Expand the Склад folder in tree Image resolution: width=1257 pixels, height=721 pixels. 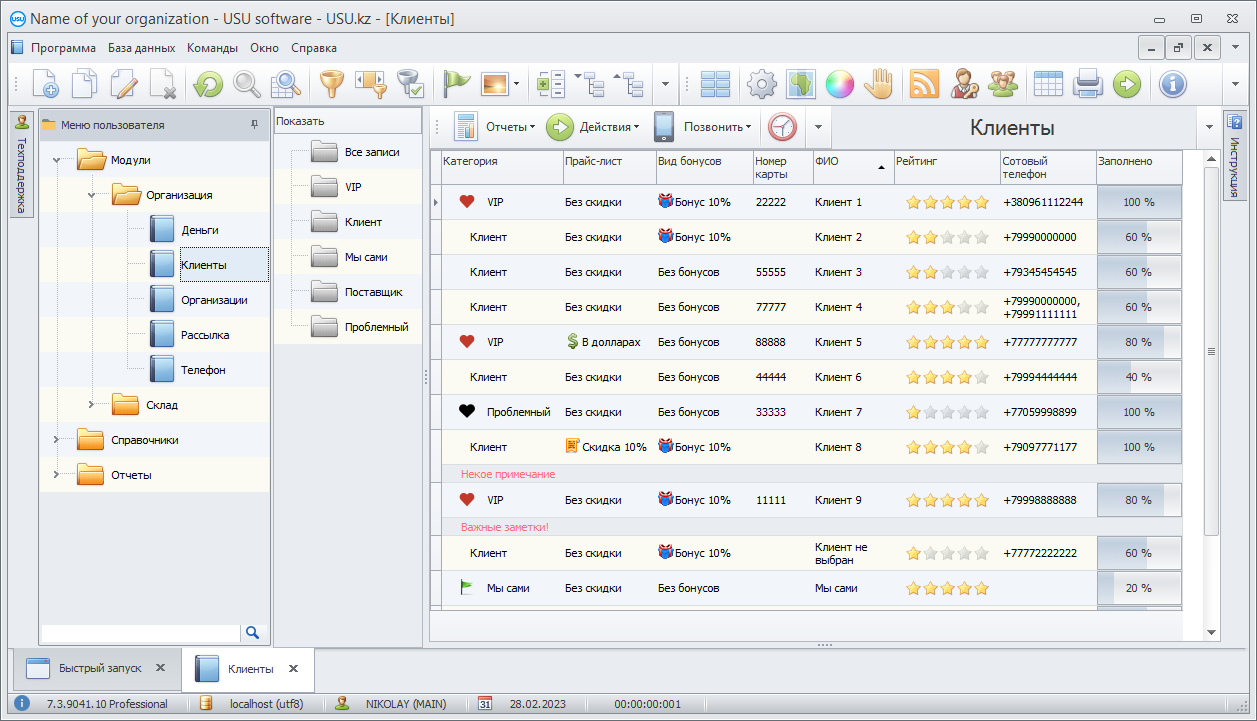point(91,405)
